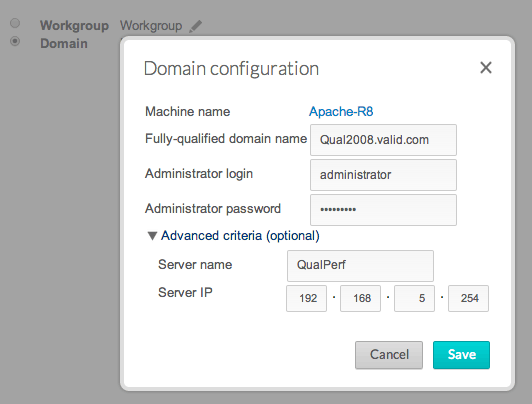Viewport: 532px width, 404px height.
Task: Click the Advanced criteria (optional) label
Action: (x=240, y=235)
